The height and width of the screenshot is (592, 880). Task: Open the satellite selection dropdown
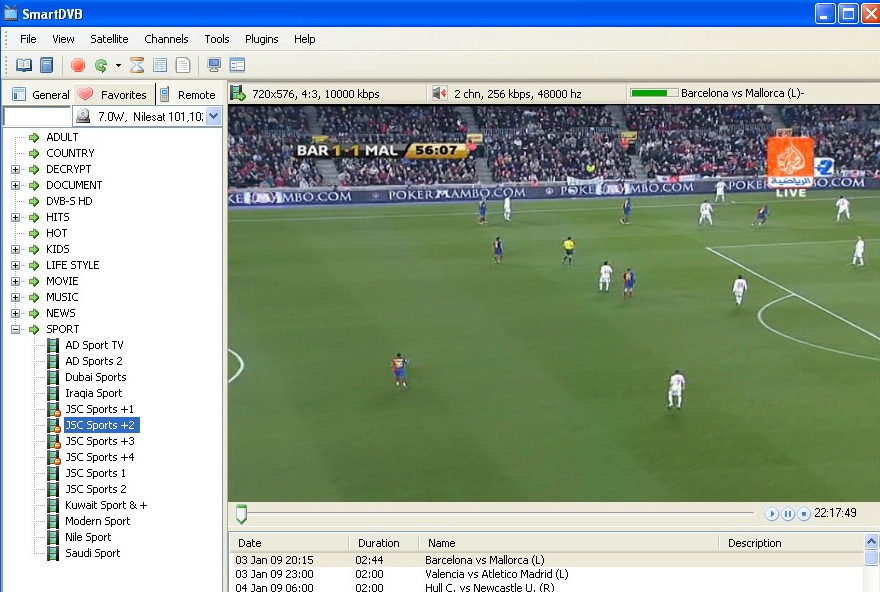coord(211,117)
